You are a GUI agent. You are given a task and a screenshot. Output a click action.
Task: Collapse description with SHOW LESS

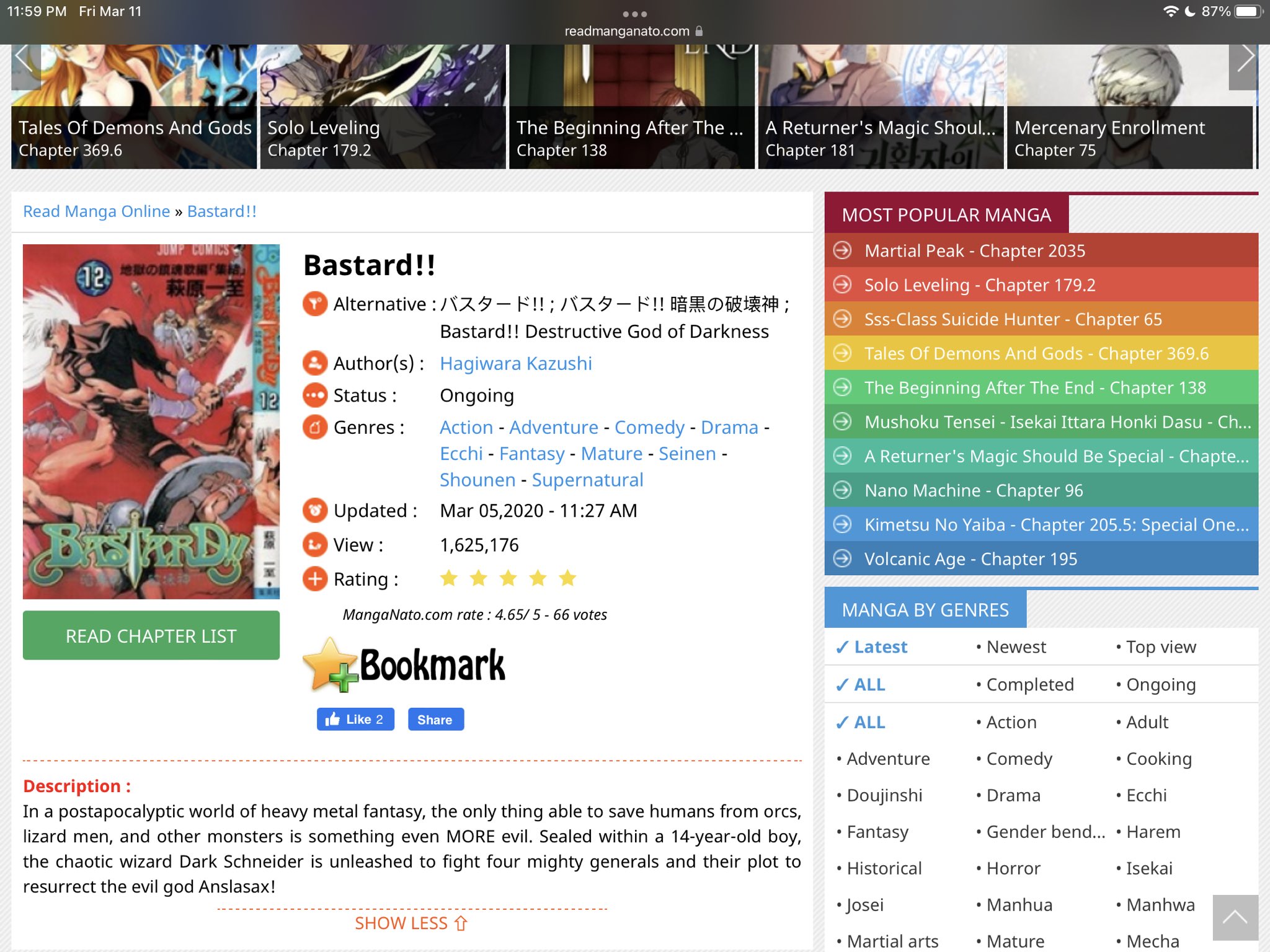411,923
